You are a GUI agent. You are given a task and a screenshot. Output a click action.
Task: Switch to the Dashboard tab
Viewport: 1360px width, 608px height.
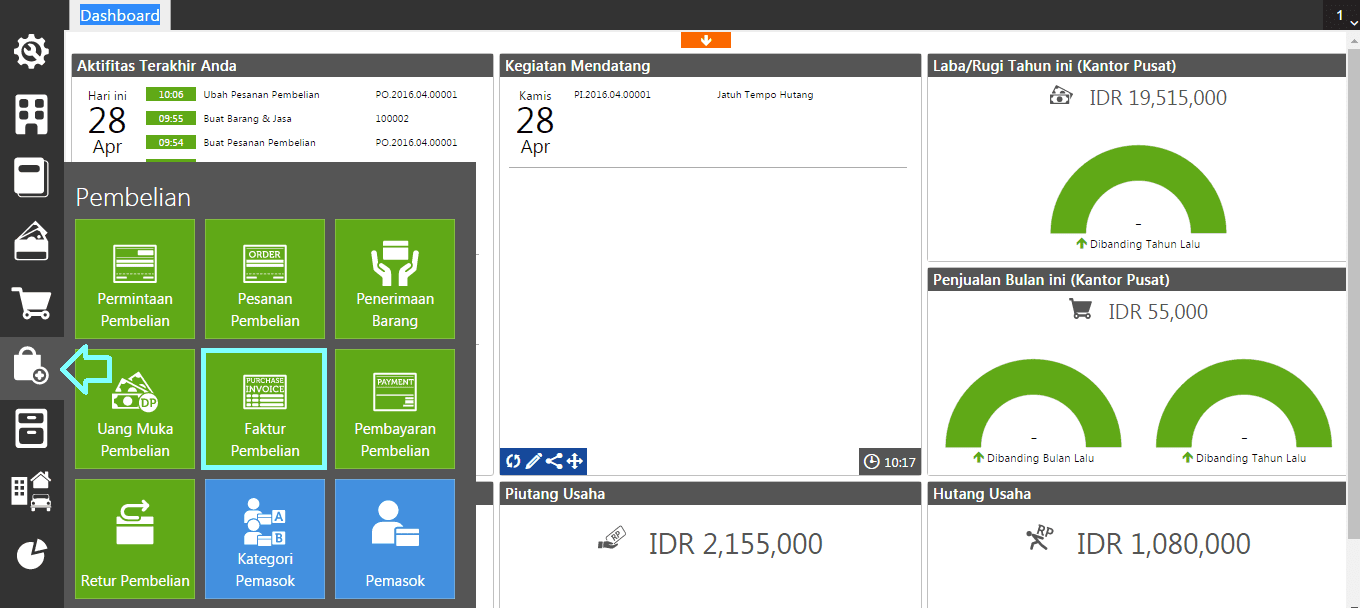click(x=119, y=14)
